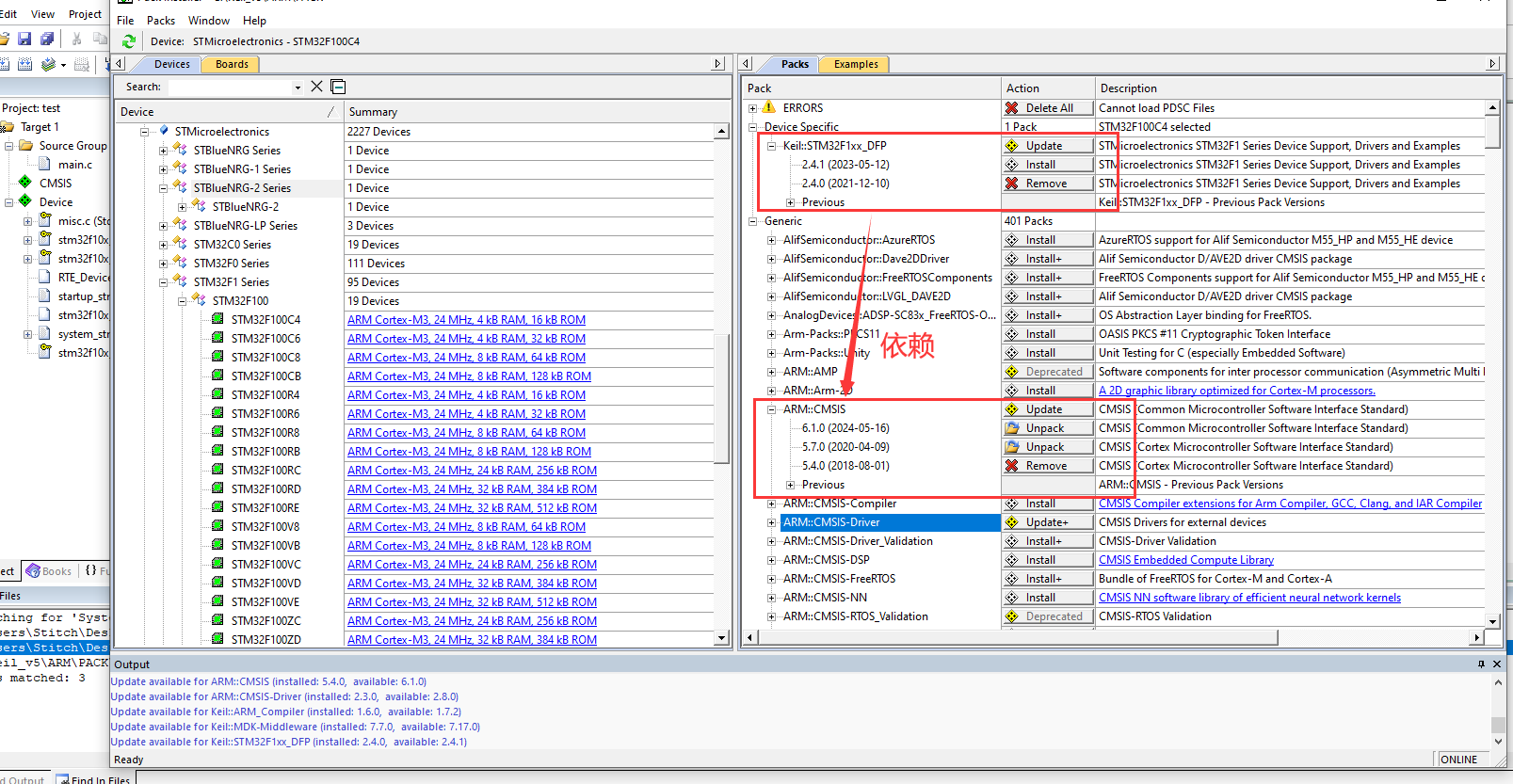
Task: Click the ONLINE status bar indicator
Action: pos(1458,760)
